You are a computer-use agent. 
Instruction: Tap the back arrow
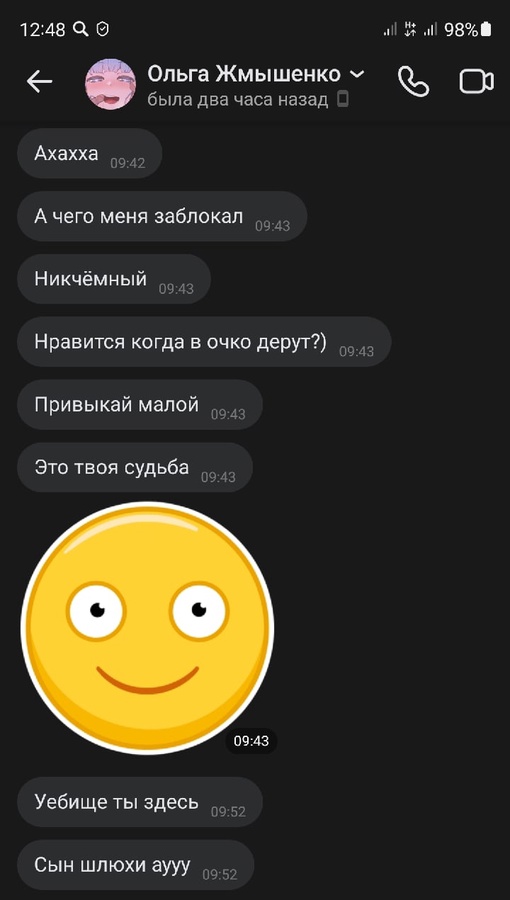39,82
